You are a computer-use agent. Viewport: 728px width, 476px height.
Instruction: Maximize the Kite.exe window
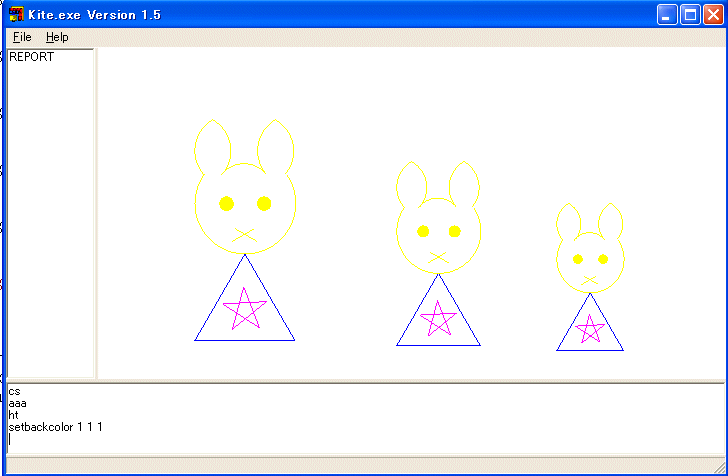[x=690, y=15]
